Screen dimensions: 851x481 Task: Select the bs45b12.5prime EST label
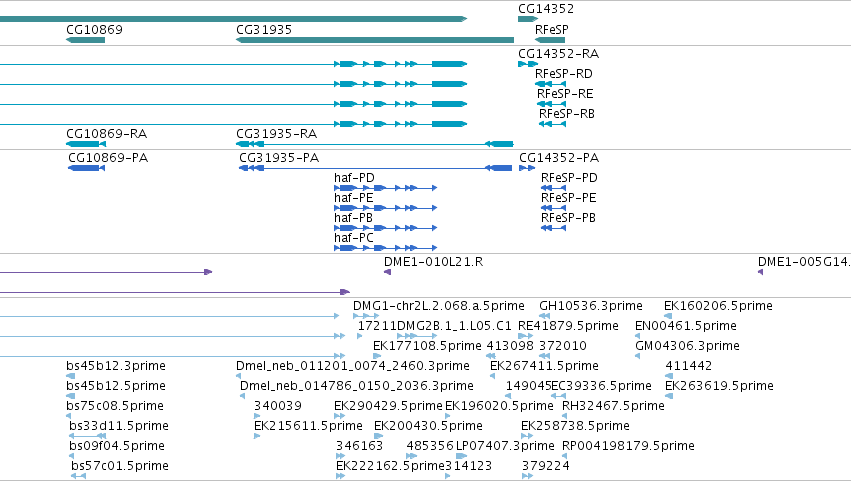[116, 386]
